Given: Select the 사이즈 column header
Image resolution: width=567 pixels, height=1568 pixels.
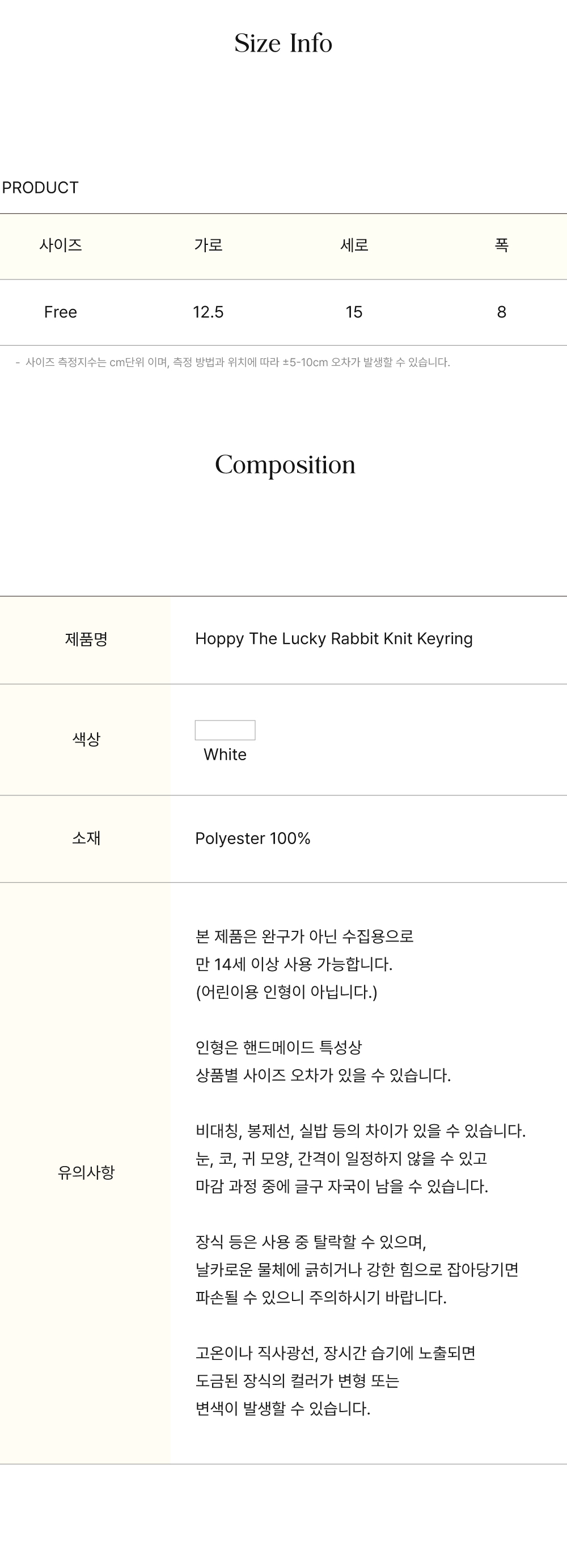Looking at the screenshot, I should pyautogui.click(x=60, y=245).
